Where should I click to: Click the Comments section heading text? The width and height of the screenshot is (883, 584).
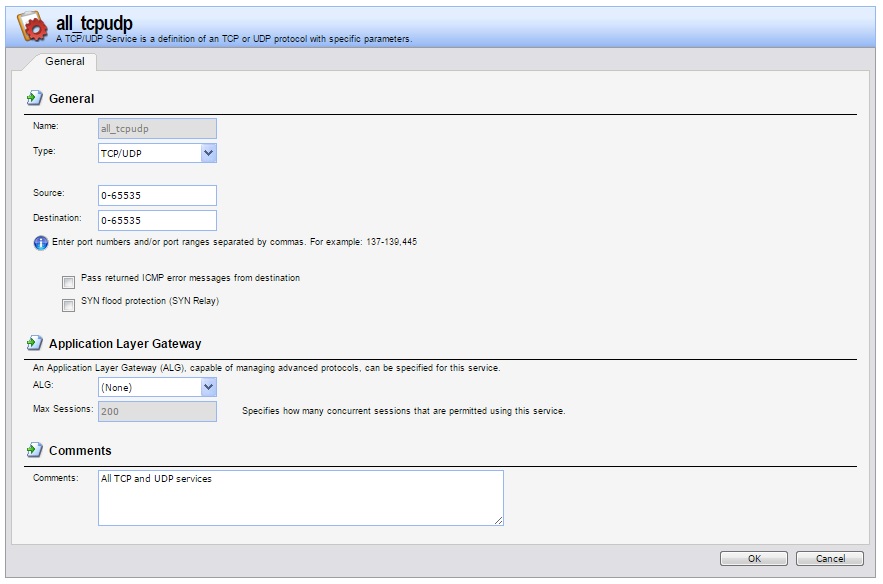point(80,451)
